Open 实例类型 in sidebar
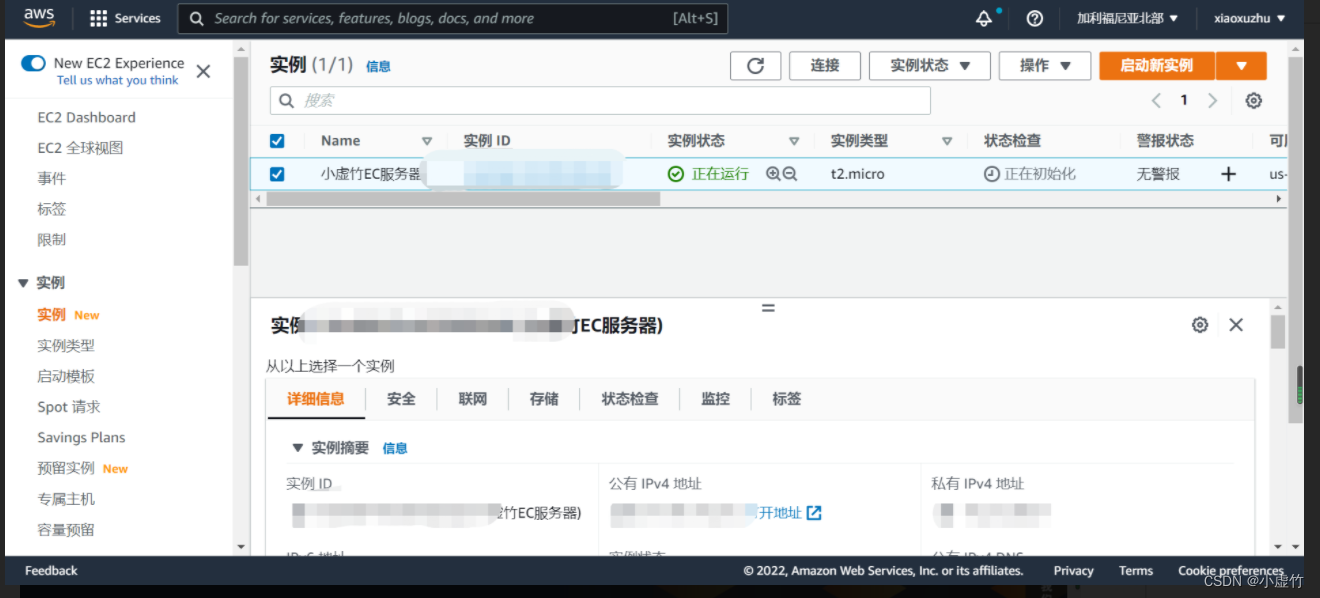This screenshot has height=598, width=1320. [66, 346]
